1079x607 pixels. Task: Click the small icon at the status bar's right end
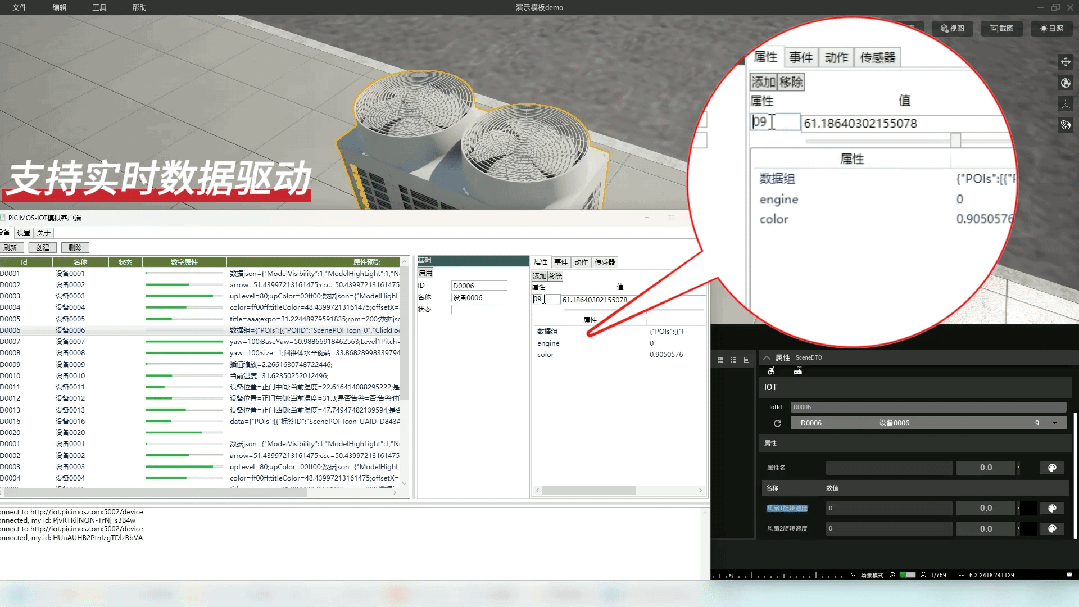click(x=1069, y=575)
